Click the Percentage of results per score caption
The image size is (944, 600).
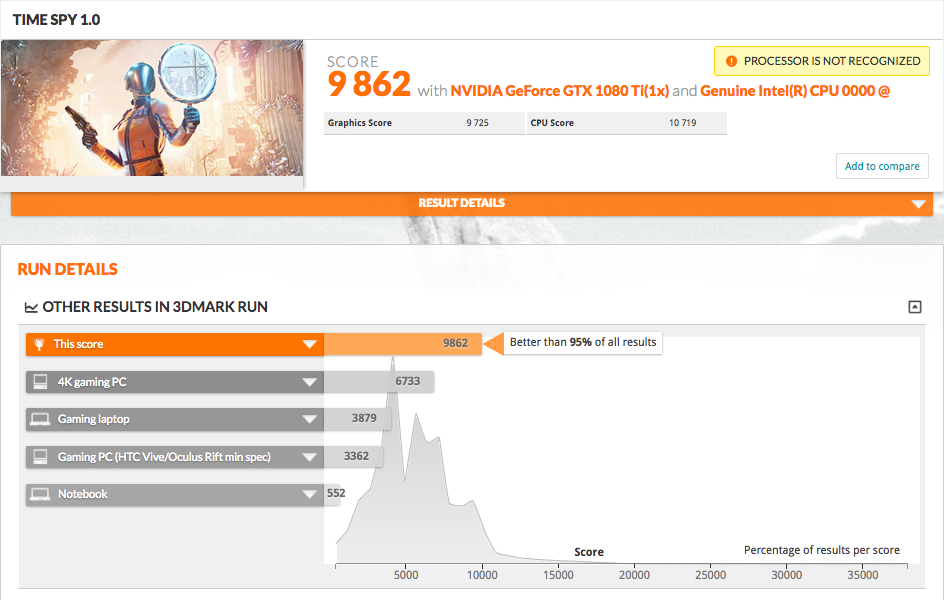pos(822,550)
